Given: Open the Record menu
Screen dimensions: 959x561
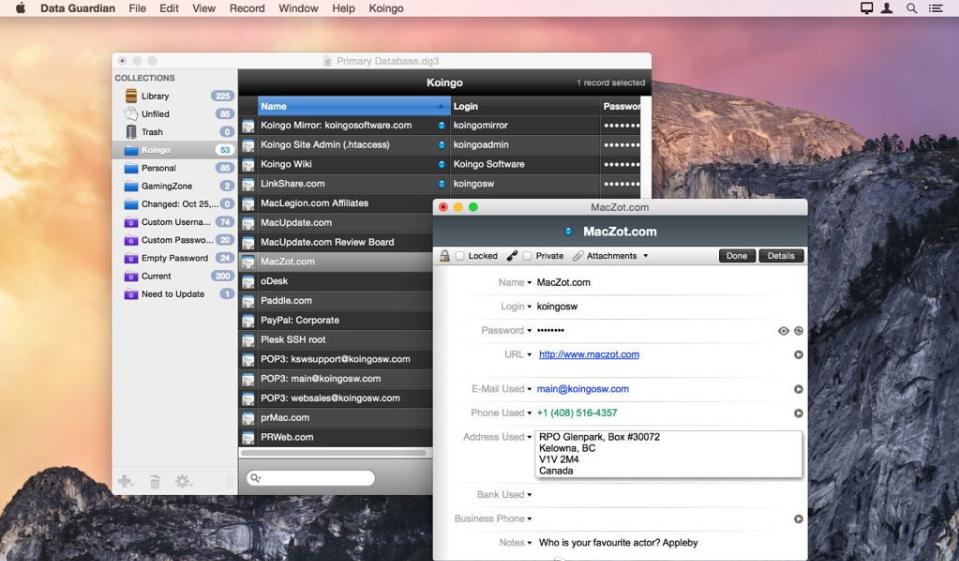Looking at the screenshot, I should (x=247, y=8).
